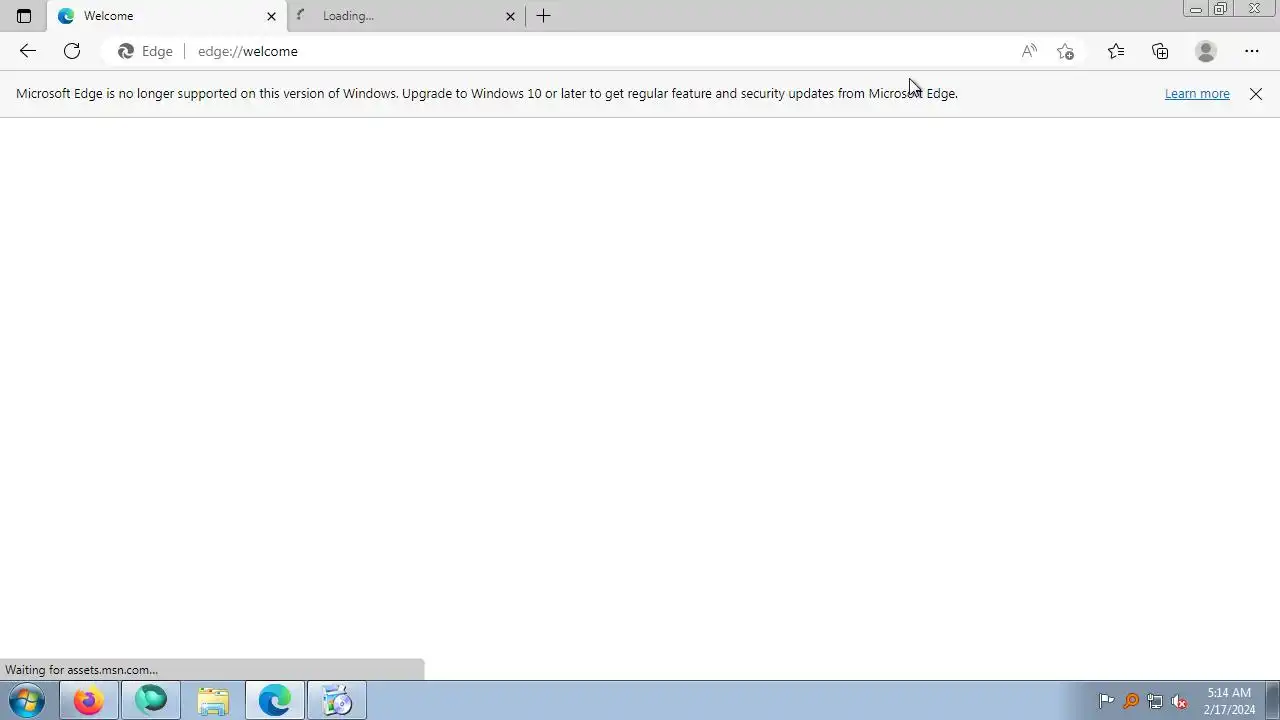Open the tab actions menu icon
This screenshot has width=1280, height=720.
click(x=24, y=16)
